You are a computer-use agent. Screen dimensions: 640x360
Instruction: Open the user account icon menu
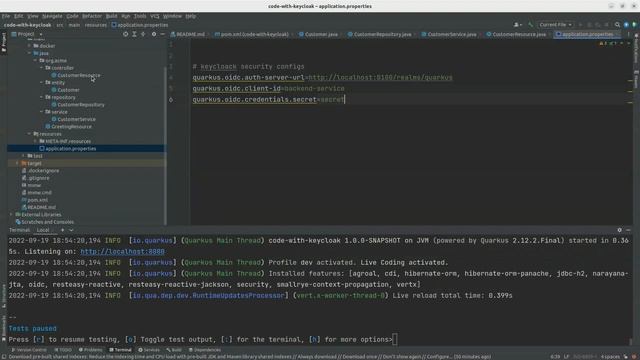(518, 25)
